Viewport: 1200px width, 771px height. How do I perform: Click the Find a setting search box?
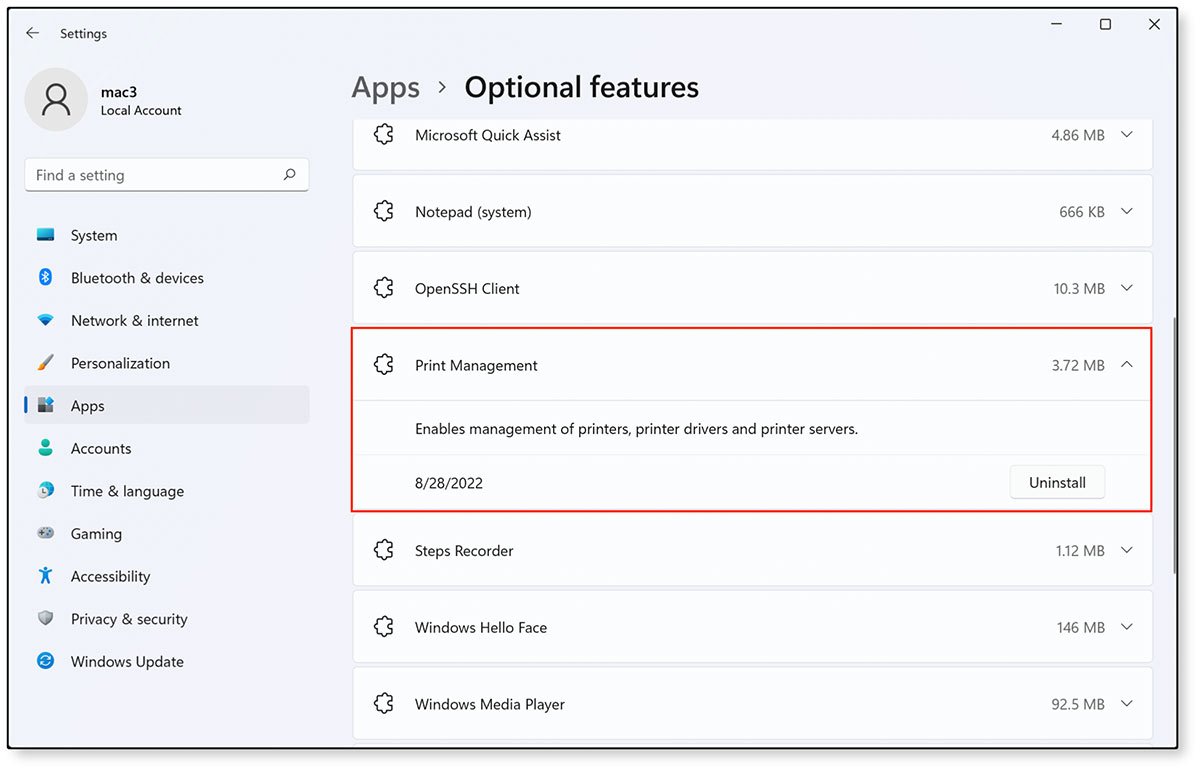[x=155, y=175]
